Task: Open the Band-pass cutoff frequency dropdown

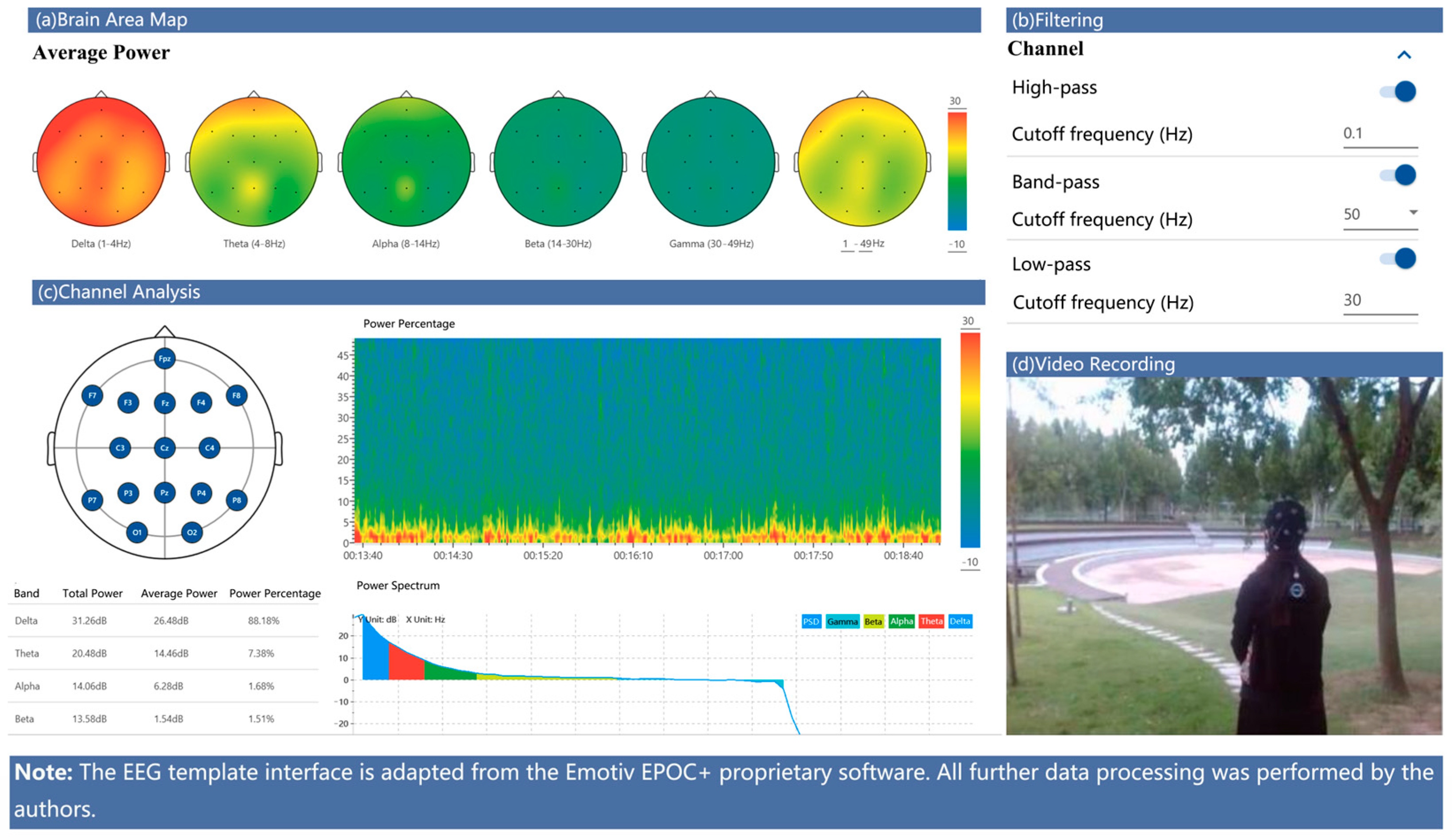Action: click(1413, 213)
